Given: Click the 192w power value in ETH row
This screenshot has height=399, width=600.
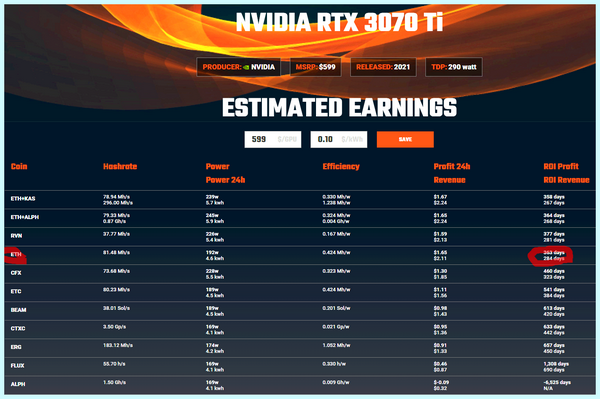Looking at the screenshot, I should point(212,252).
